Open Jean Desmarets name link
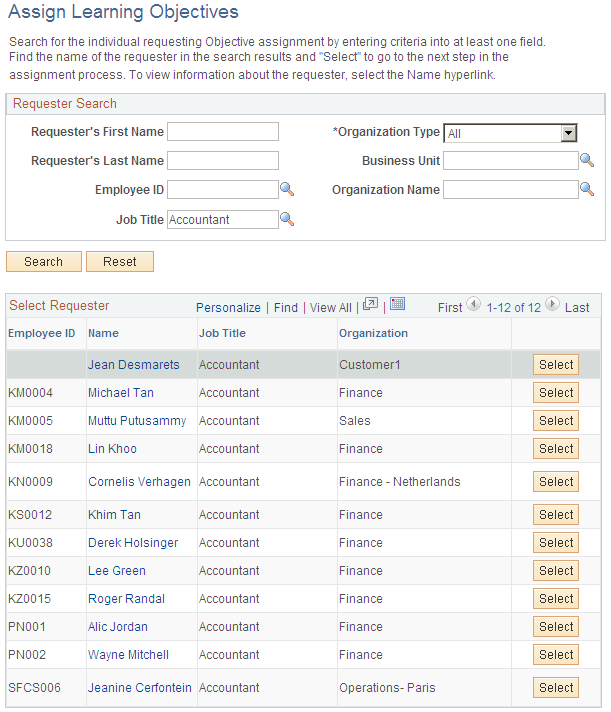 click(133, 365)
